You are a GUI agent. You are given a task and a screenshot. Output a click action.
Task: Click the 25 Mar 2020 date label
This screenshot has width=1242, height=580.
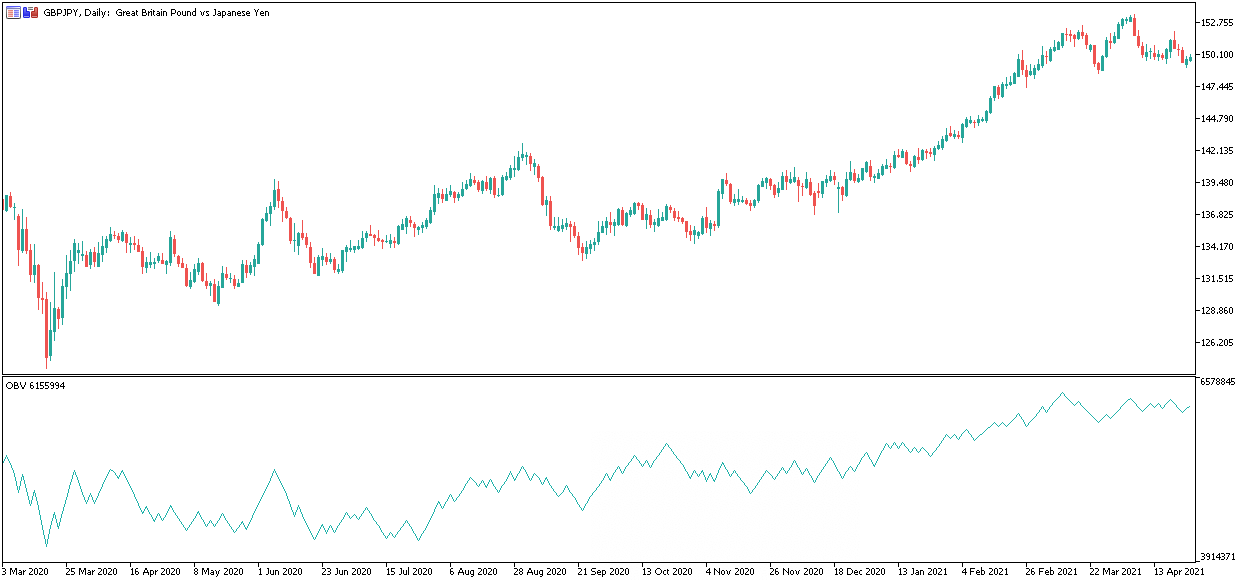(x=91, y=572)
